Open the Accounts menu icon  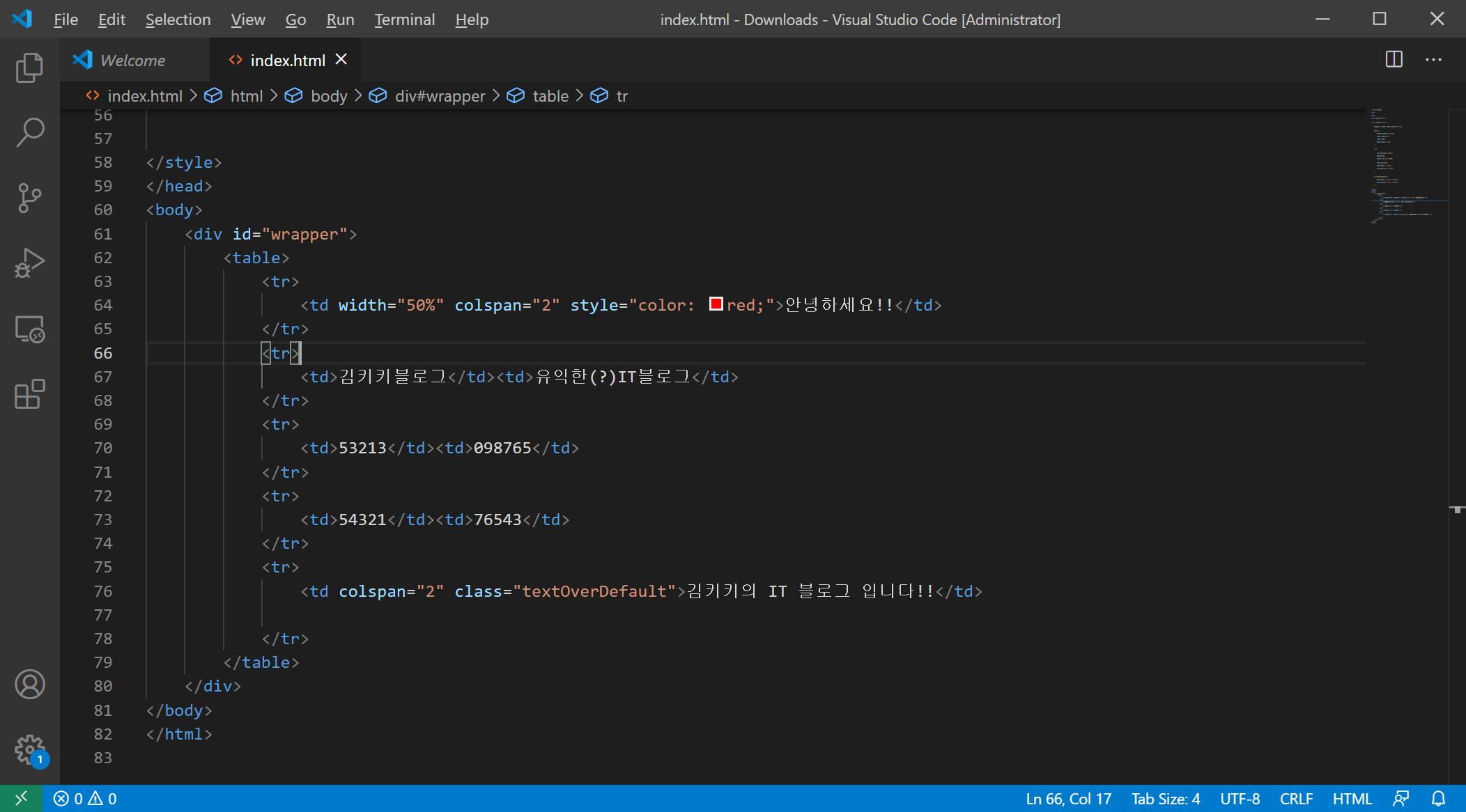tap(29, 684)
